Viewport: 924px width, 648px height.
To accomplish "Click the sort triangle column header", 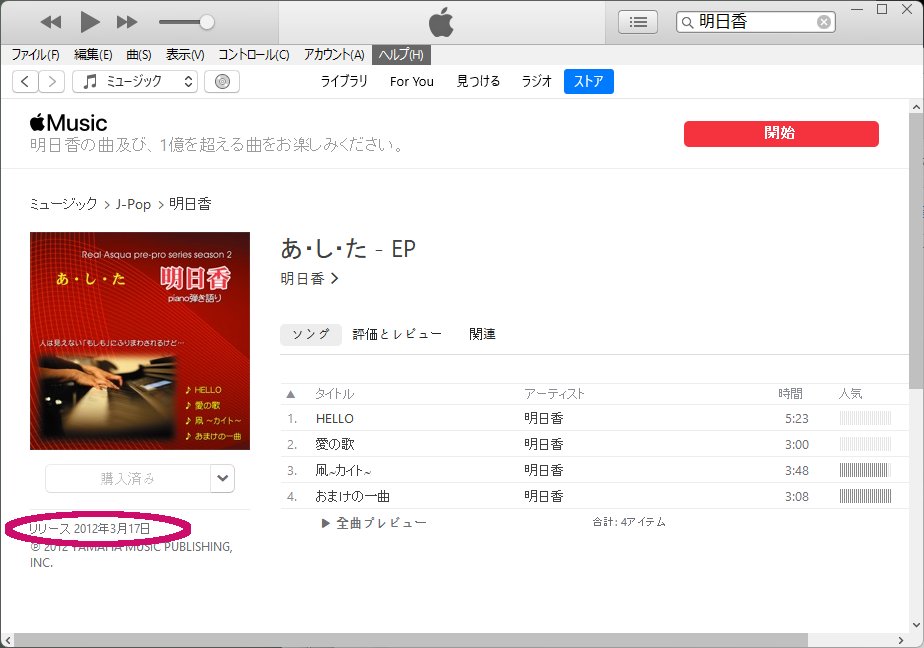I will [x=291, y=394].
